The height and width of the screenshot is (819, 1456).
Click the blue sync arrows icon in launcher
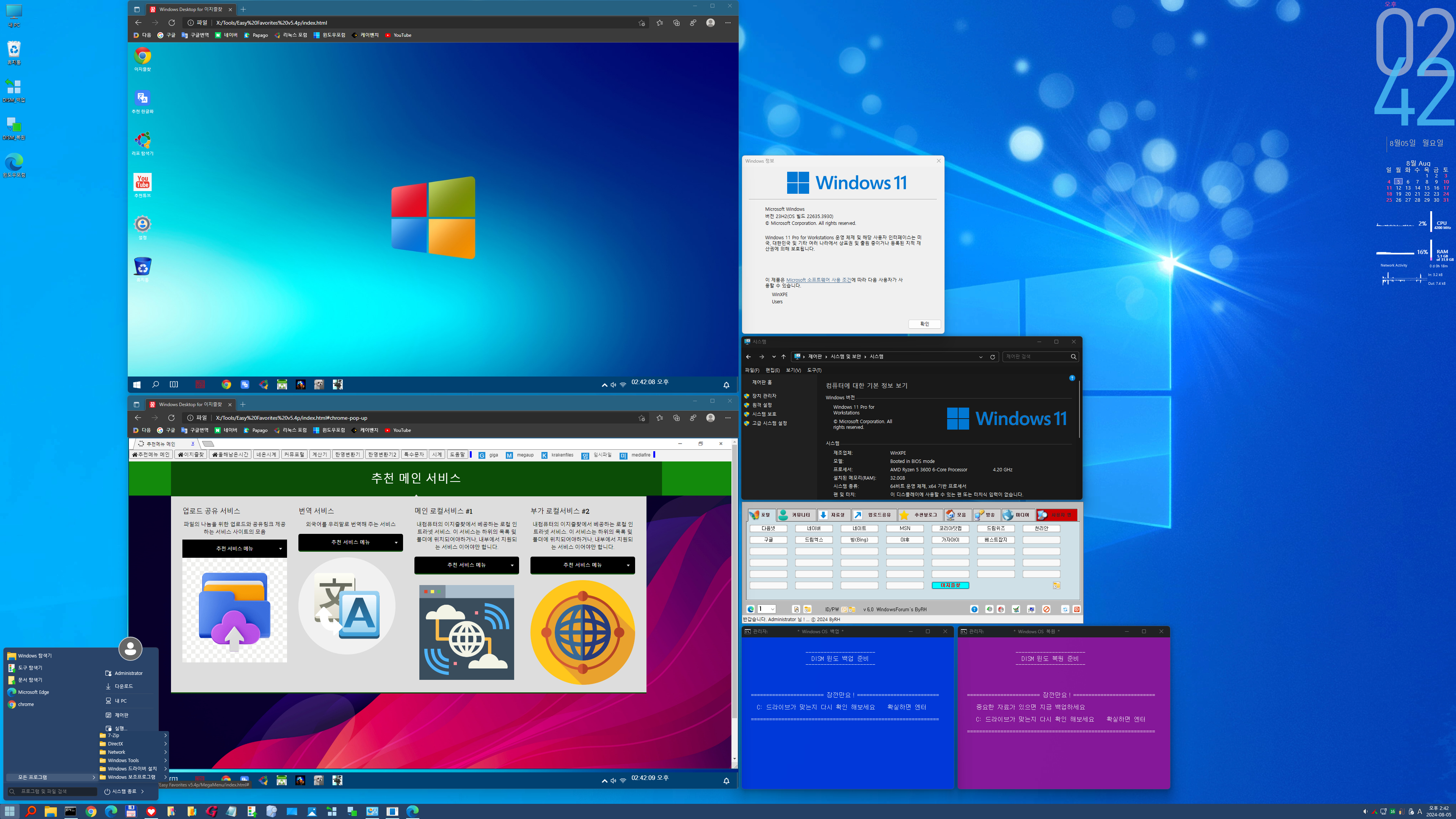point(1065,609)
